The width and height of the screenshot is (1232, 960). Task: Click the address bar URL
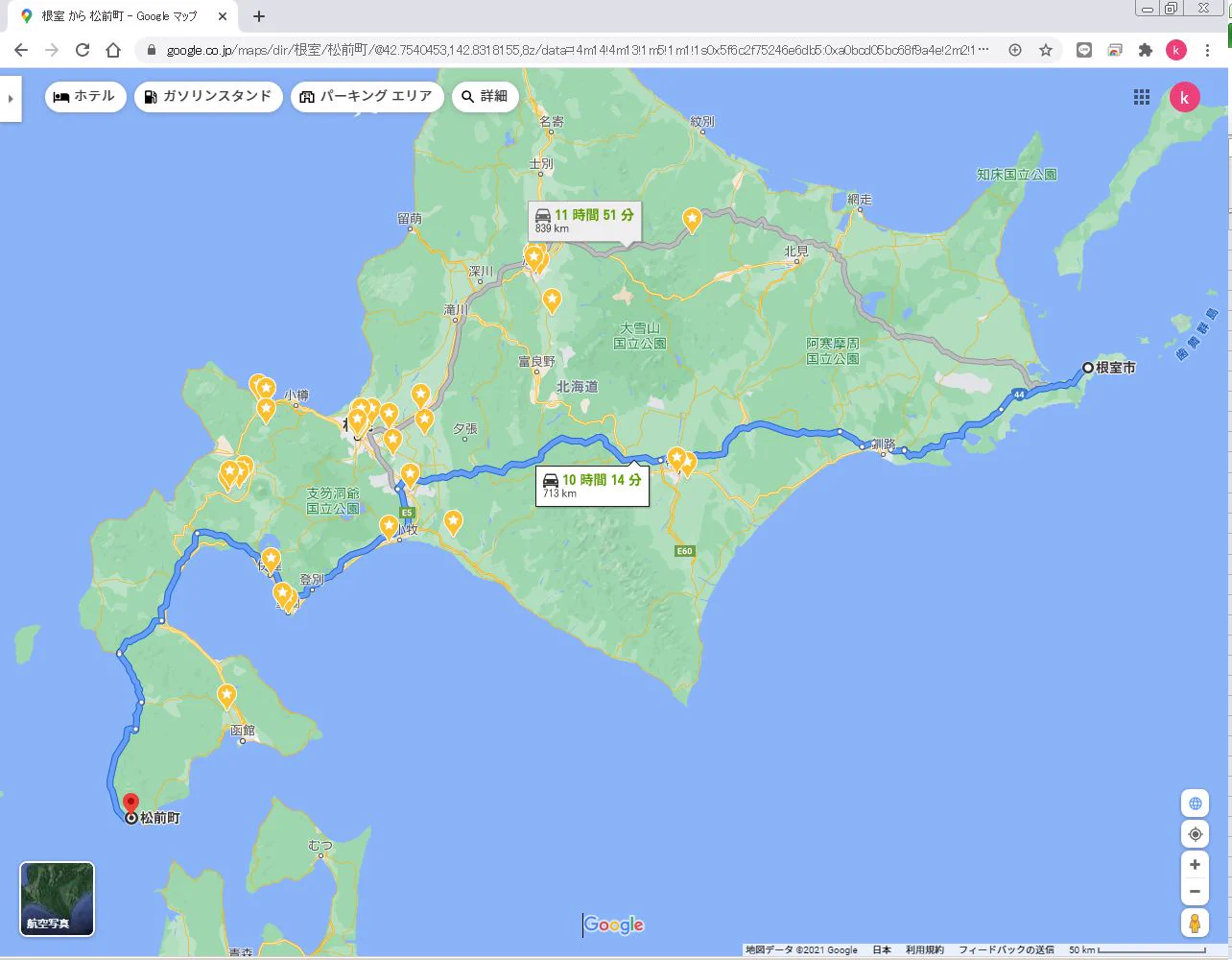tap(578, 50)
